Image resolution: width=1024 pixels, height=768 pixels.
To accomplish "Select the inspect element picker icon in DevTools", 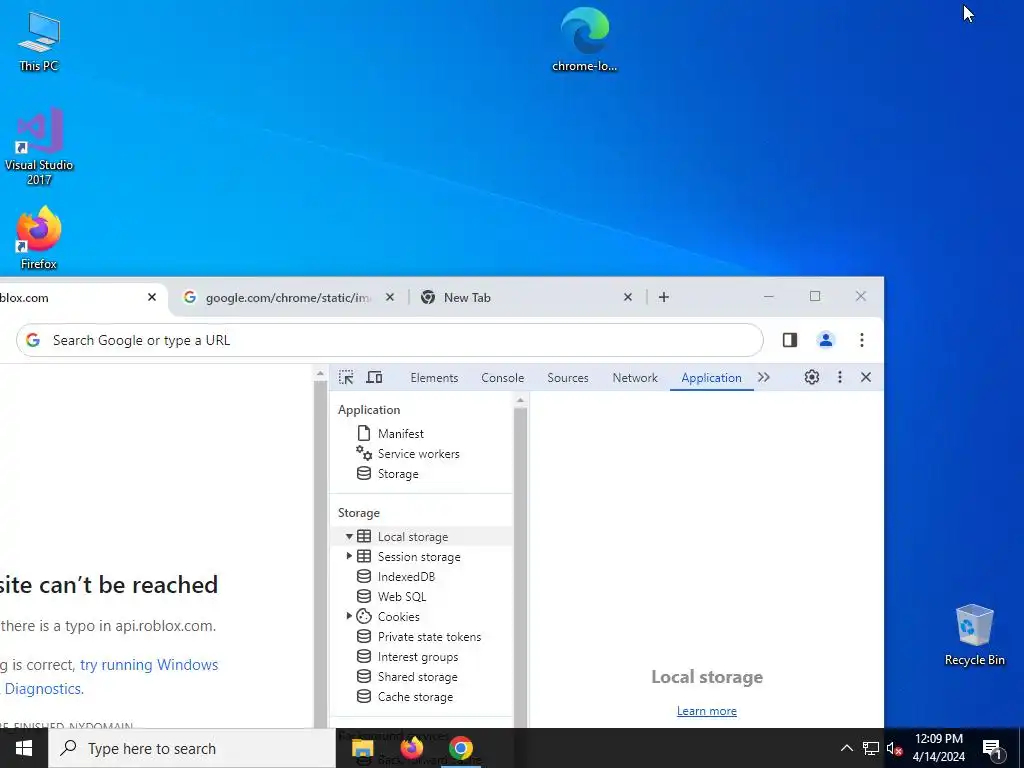I will pyautogui.click(x=346, y=377).
